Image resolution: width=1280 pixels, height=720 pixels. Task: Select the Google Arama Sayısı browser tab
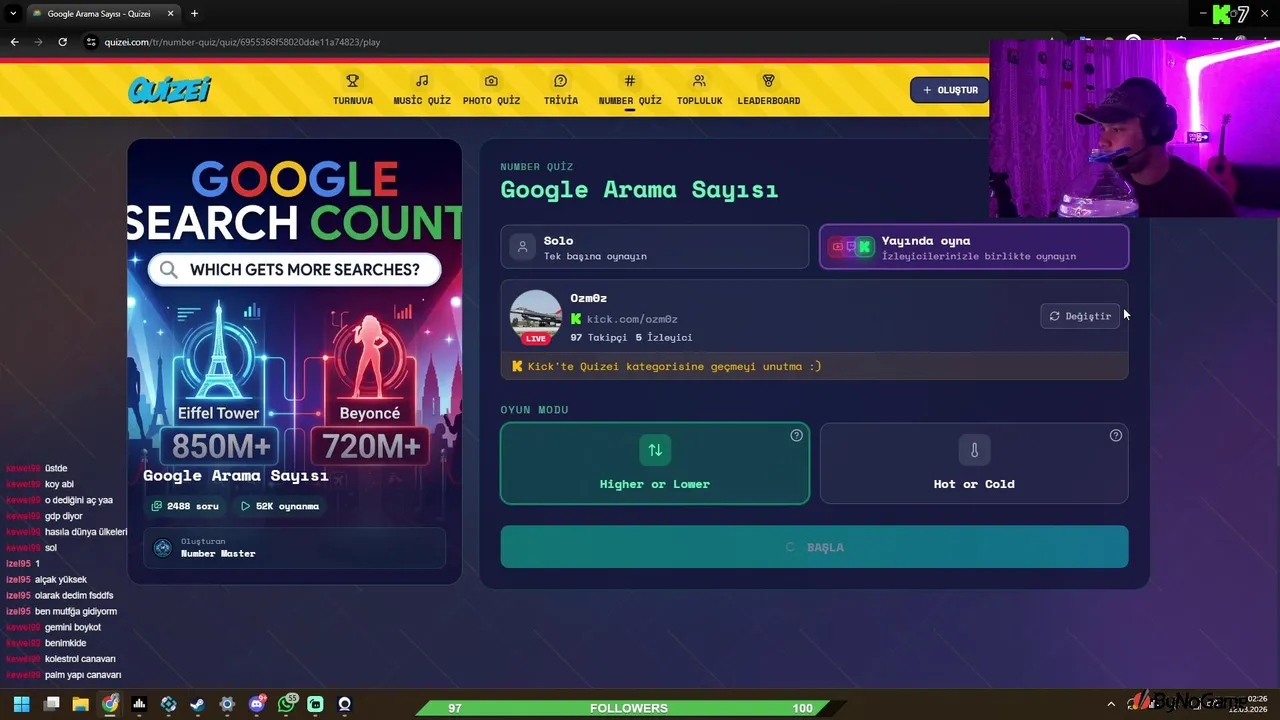(103, 14)
